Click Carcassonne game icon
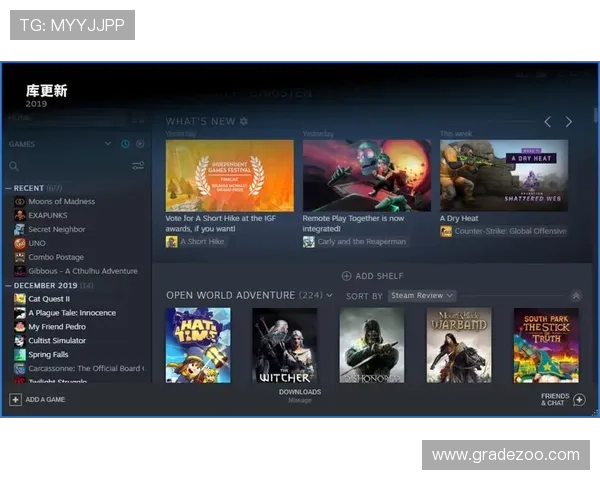Image resolution: width=600 pixels, height=480 pixels. click(x=20, y=369)
